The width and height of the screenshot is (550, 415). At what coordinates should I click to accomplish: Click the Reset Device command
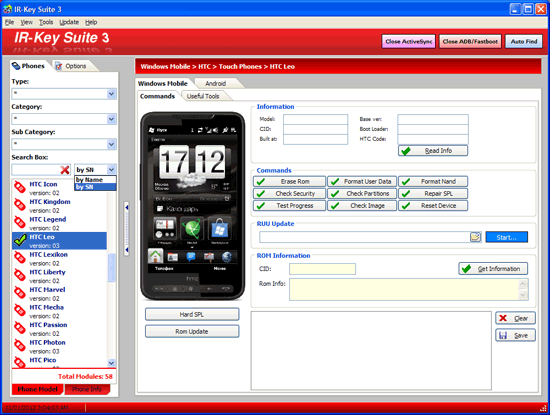433,206
